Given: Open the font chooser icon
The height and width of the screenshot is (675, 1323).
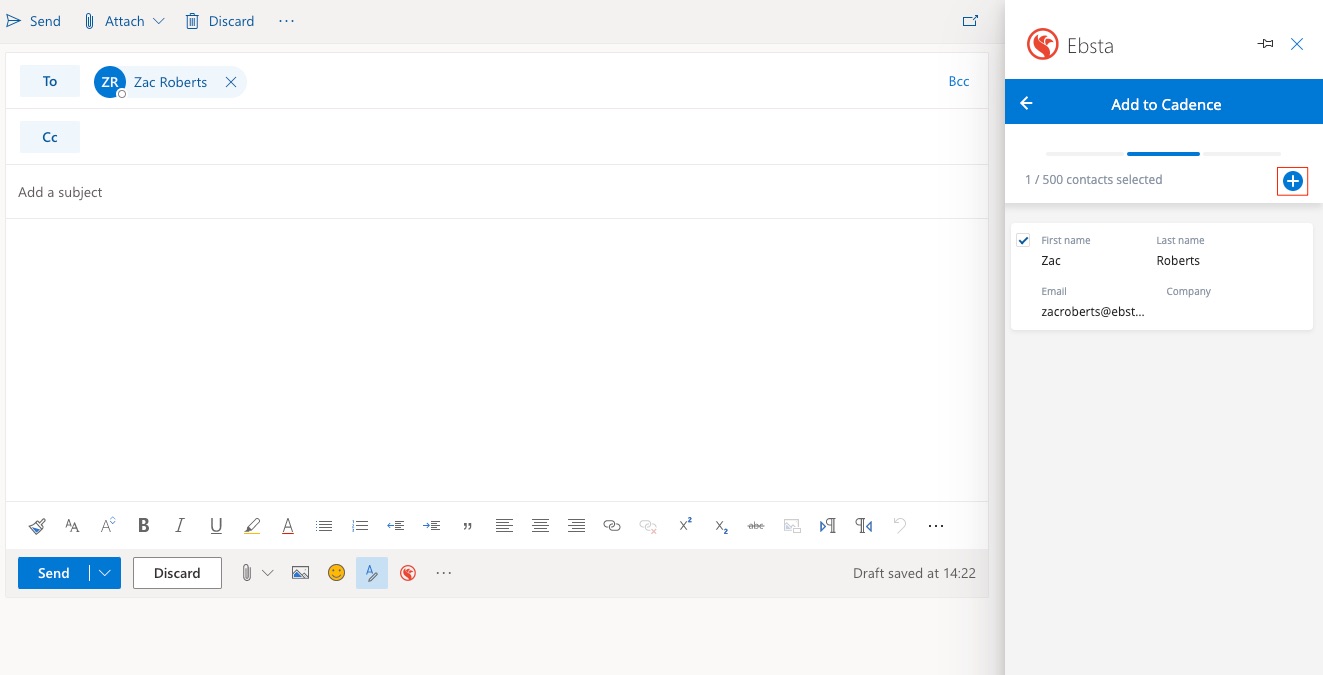Looking at the screenshot, I should 72,525.
